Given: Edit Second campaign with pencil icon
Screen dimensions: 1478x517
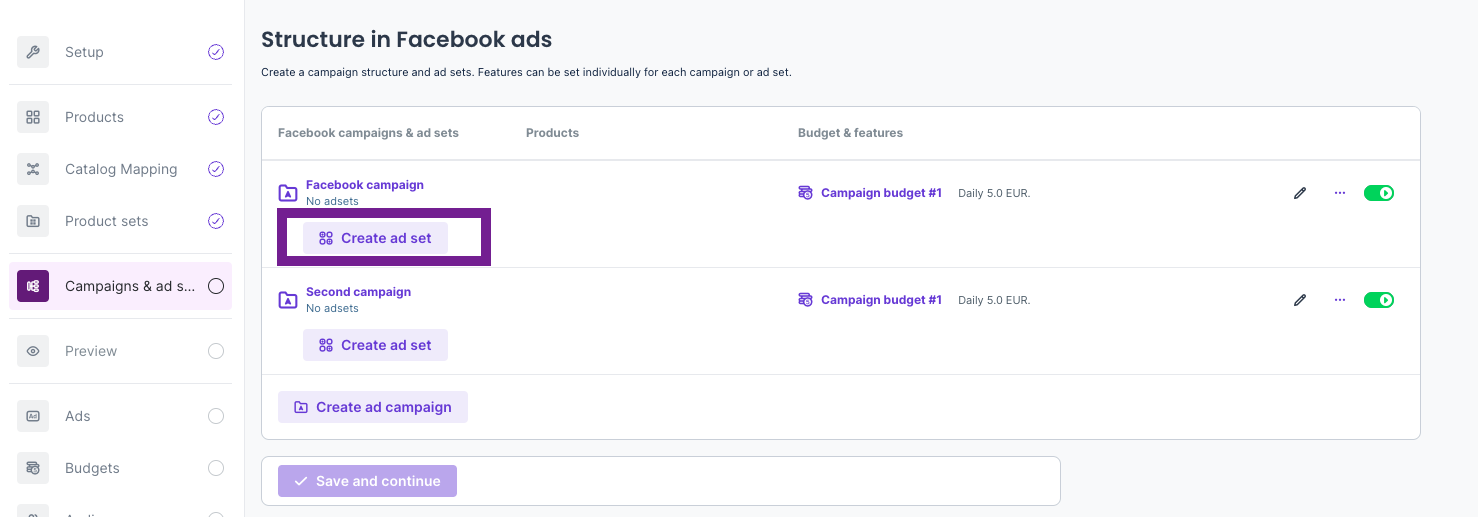Looking at the screenshot, I should [1300, 300].
